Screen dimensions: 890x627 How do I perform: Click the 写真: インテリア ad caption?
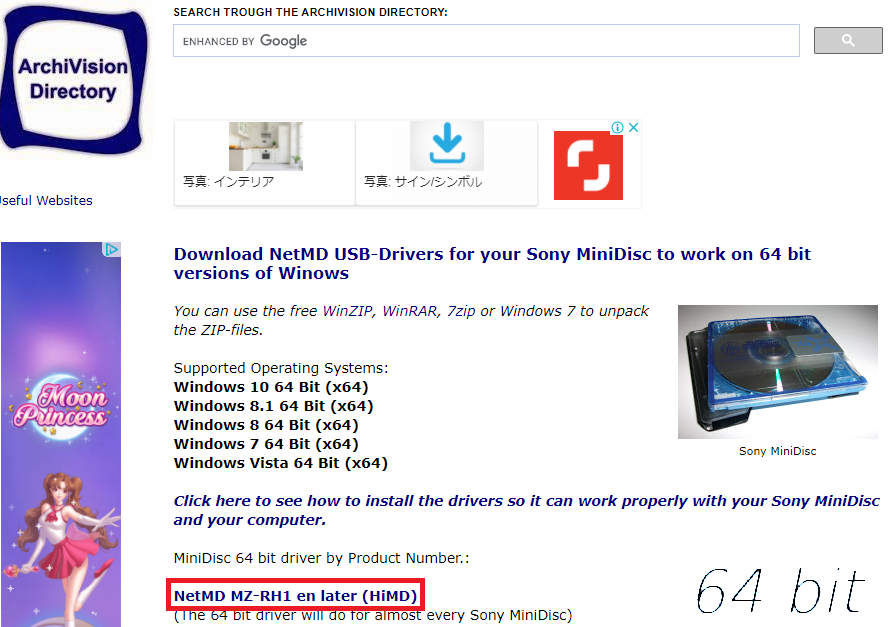point(228,182)
